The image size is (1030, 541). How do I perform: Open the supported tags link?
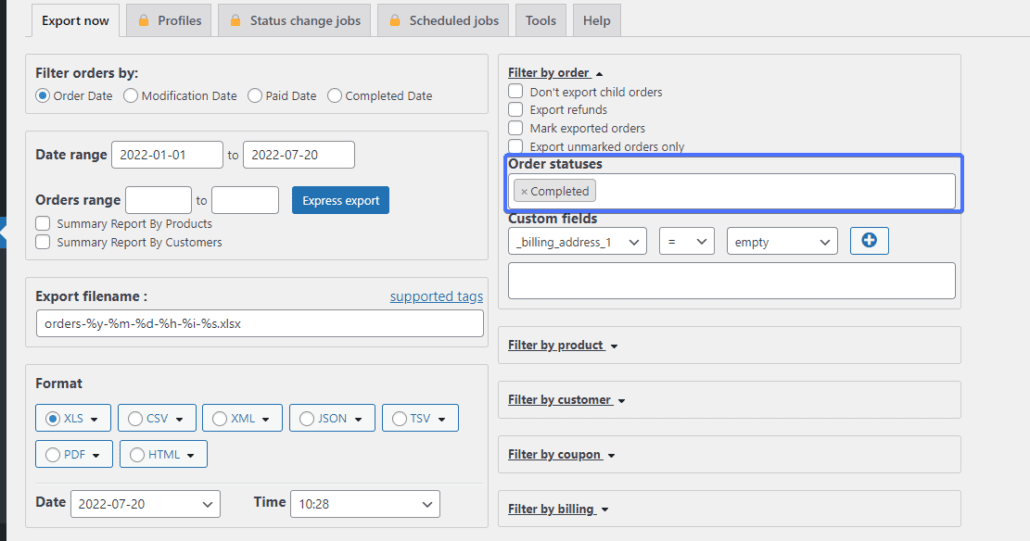click(436, 296)
